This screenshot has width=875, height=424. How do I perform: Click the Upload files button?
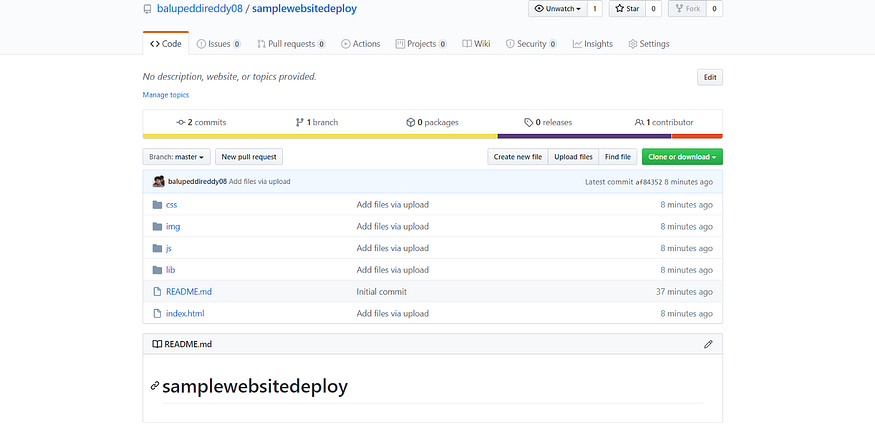click(x=573, y=157)
